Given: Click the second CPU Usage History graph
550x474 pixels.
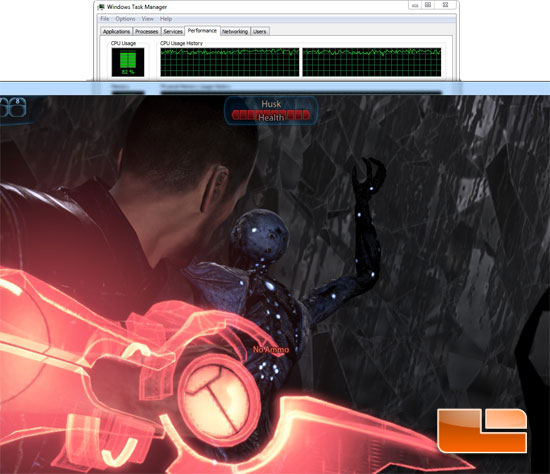Looking at the screenshot, I should tap(372, 62).
